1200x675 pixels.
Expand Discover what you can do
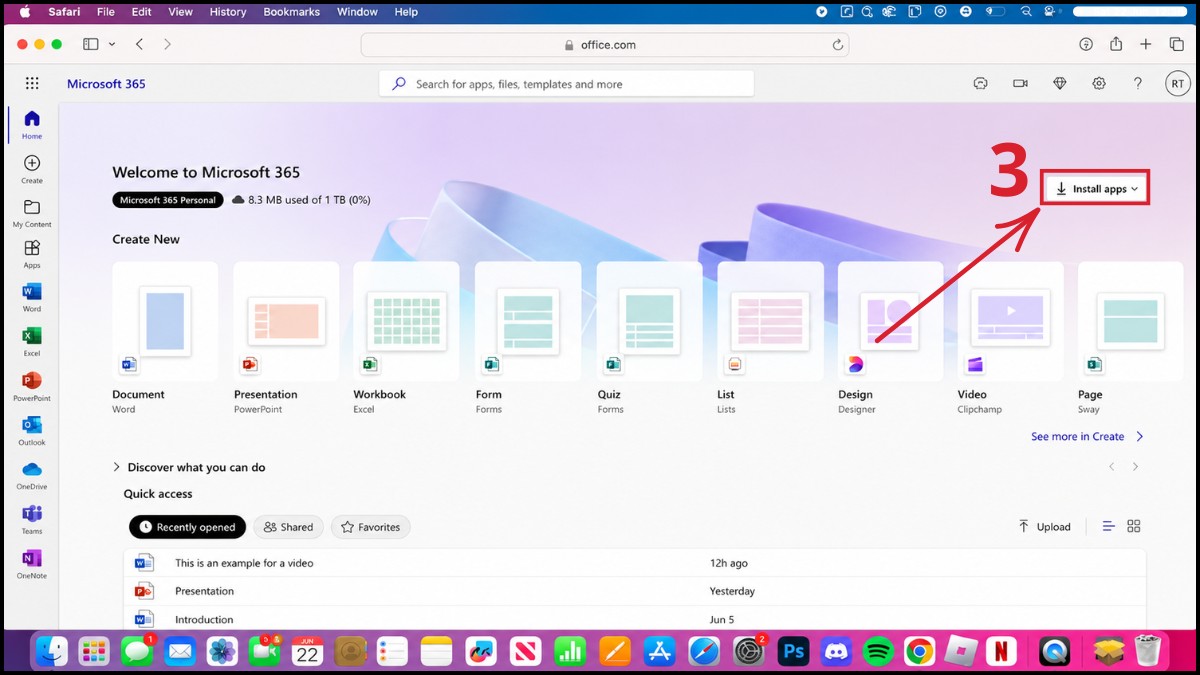point(189,467)
